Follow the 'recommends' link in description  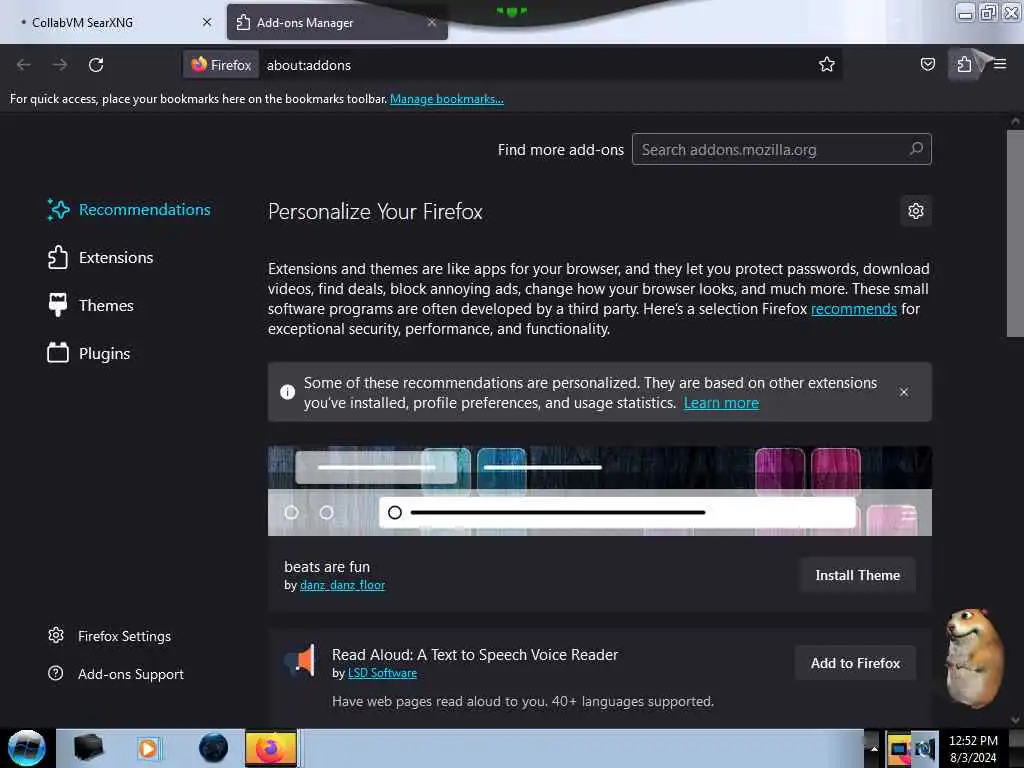point(854,308)
